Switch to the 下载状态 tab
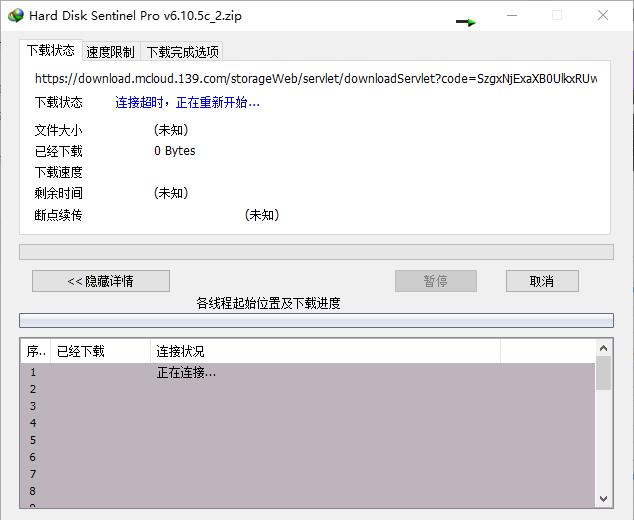Screen dimensions: 634x520 click(51, 51)
